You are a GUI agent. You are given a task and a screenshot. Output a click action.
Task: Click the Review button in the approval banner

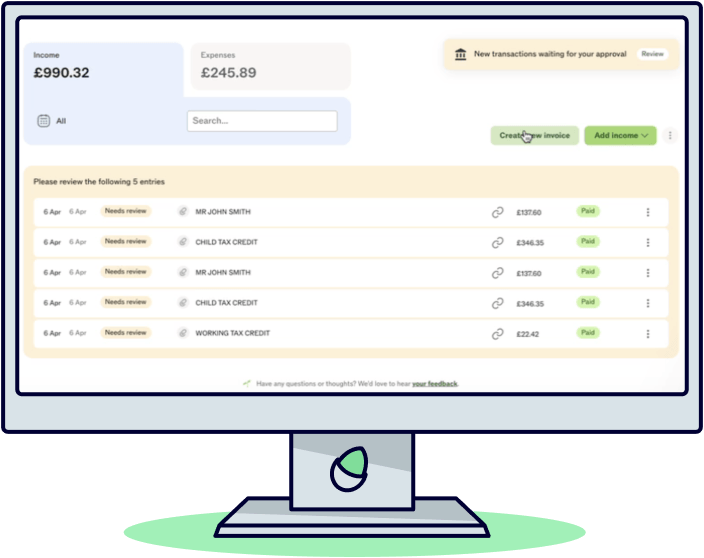pyautogui.click(x=652, y=54)
